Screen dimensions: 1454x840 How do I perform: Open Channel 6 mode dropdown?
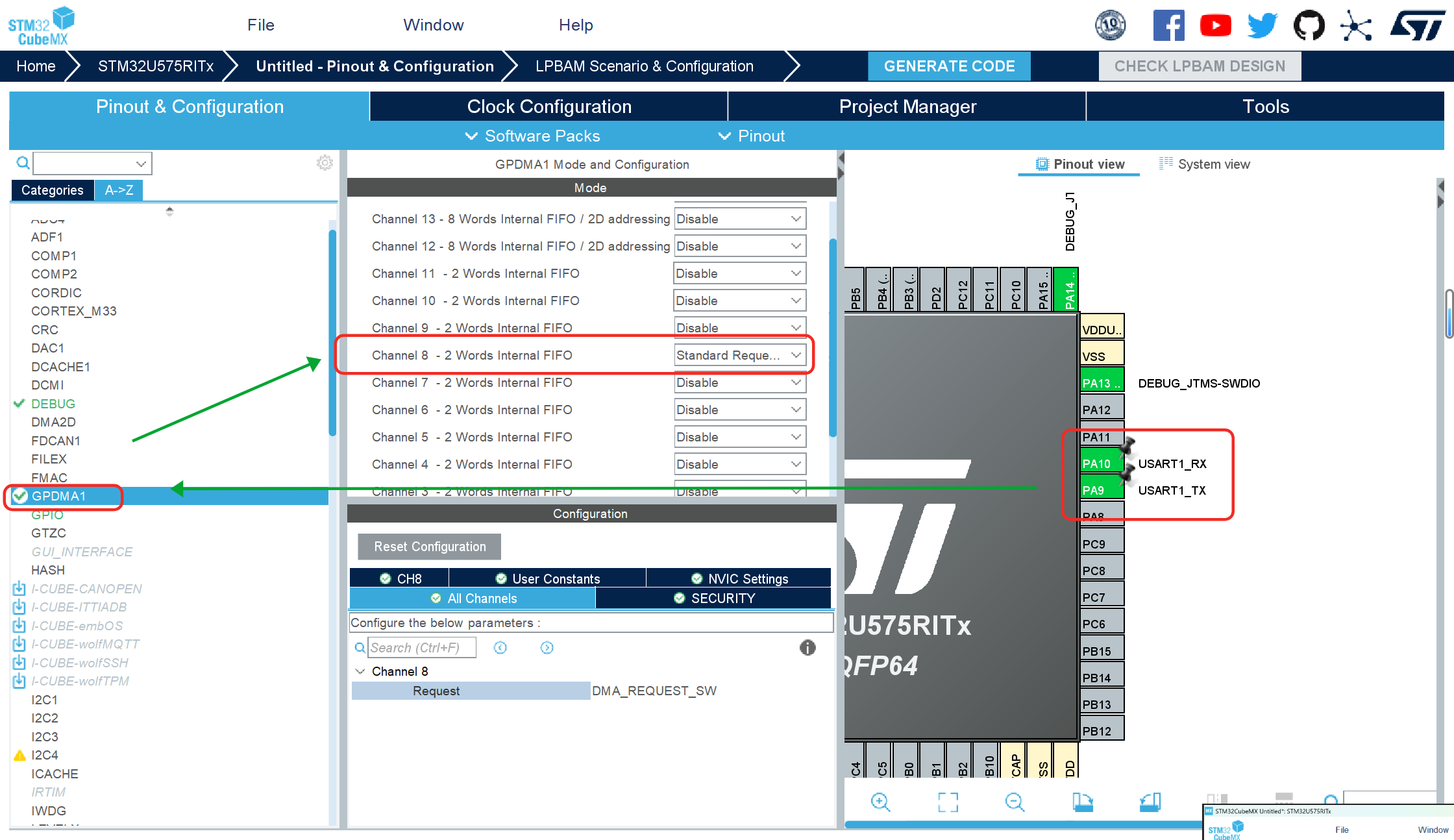click(740, 410)
